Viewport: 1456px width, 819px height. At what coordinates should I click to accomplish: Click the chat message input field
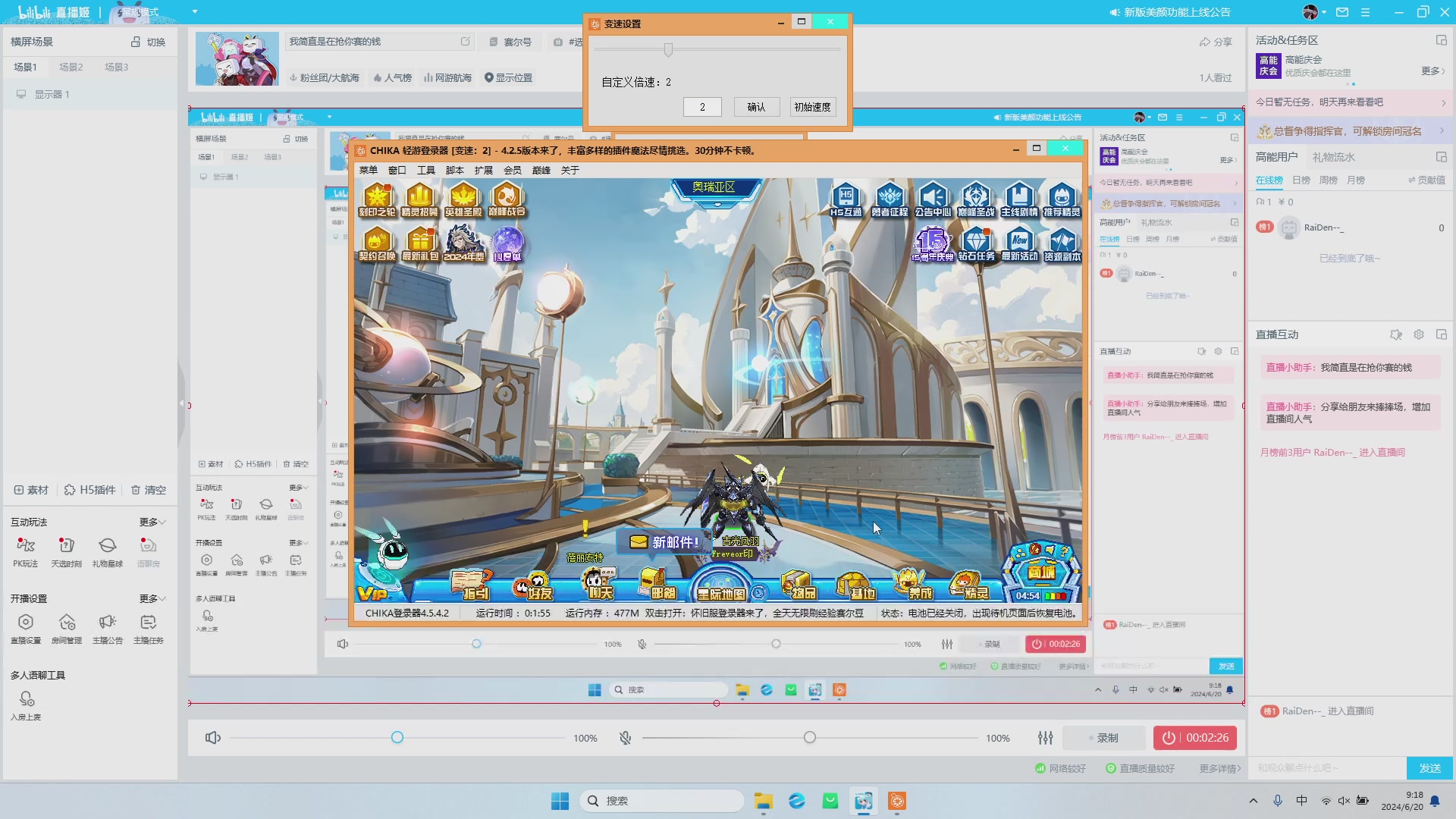pos(1327,768)
